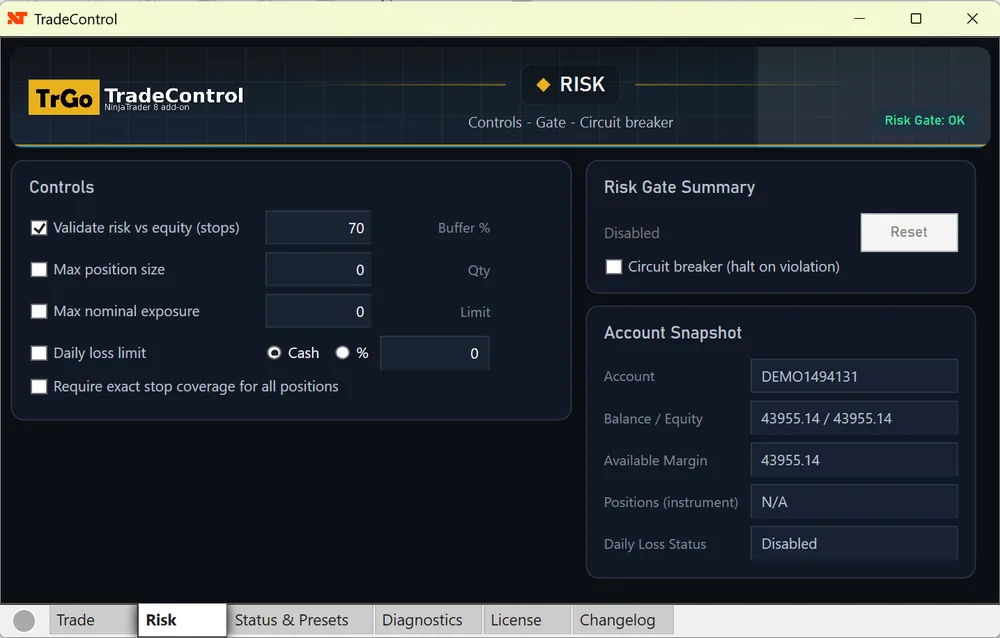Click the yellow diamond RISK icon
1000x638 pixels.
[543, 85]
